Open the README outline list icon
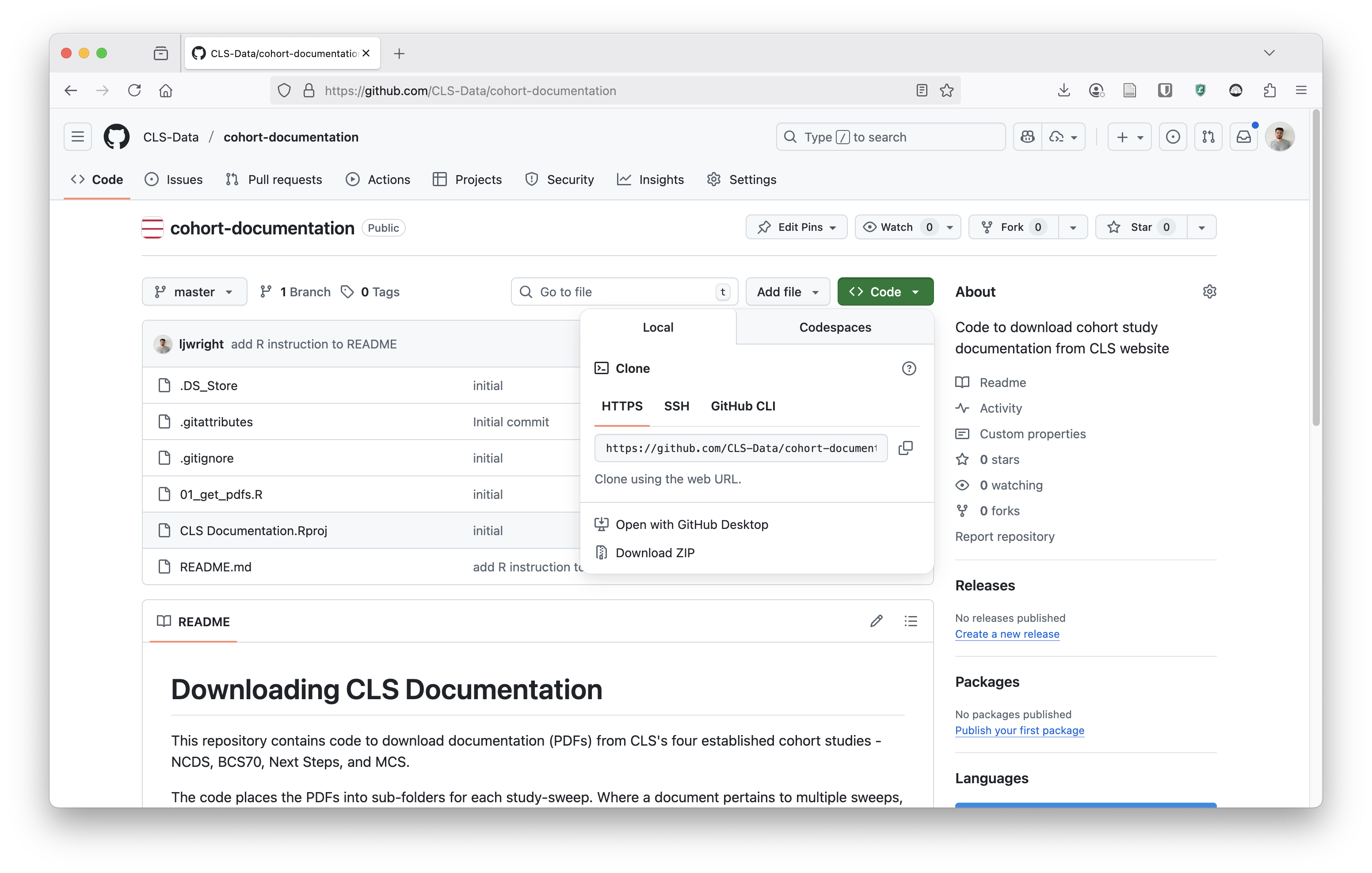1372x873 pixels. point(911,621)
